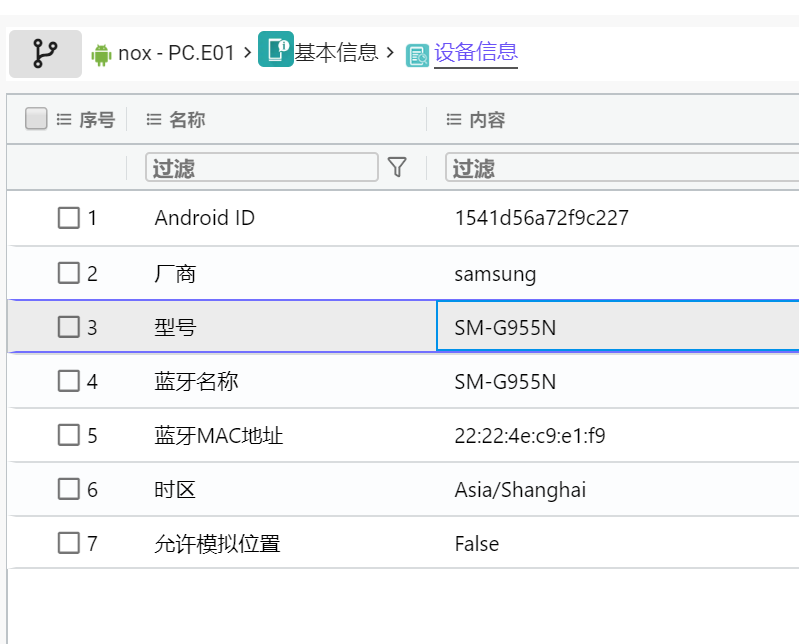Check the row 1 Android ID checkbox

(x=69, y=218)
